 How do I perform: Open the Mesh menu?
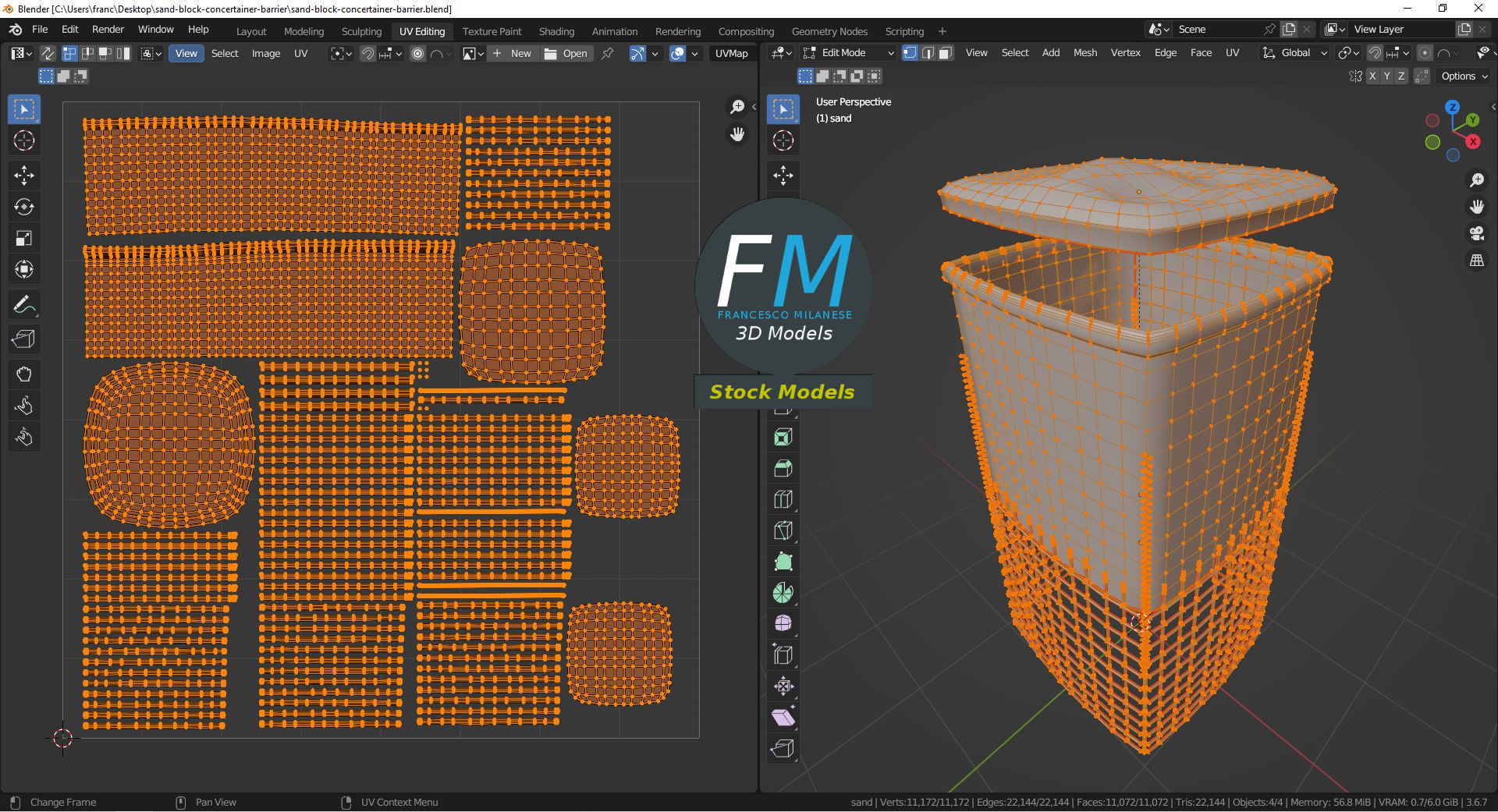tap(1084, 52)
